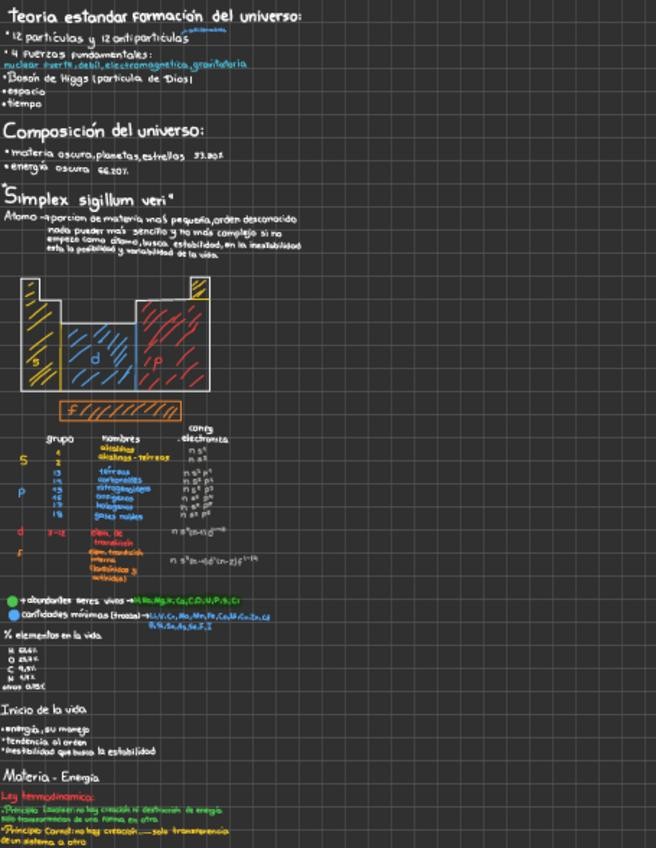Click the bullet "inestabilidad que busca la estabilidad"
The height and width of the screenshot is (848, 656).
[78, 752]
